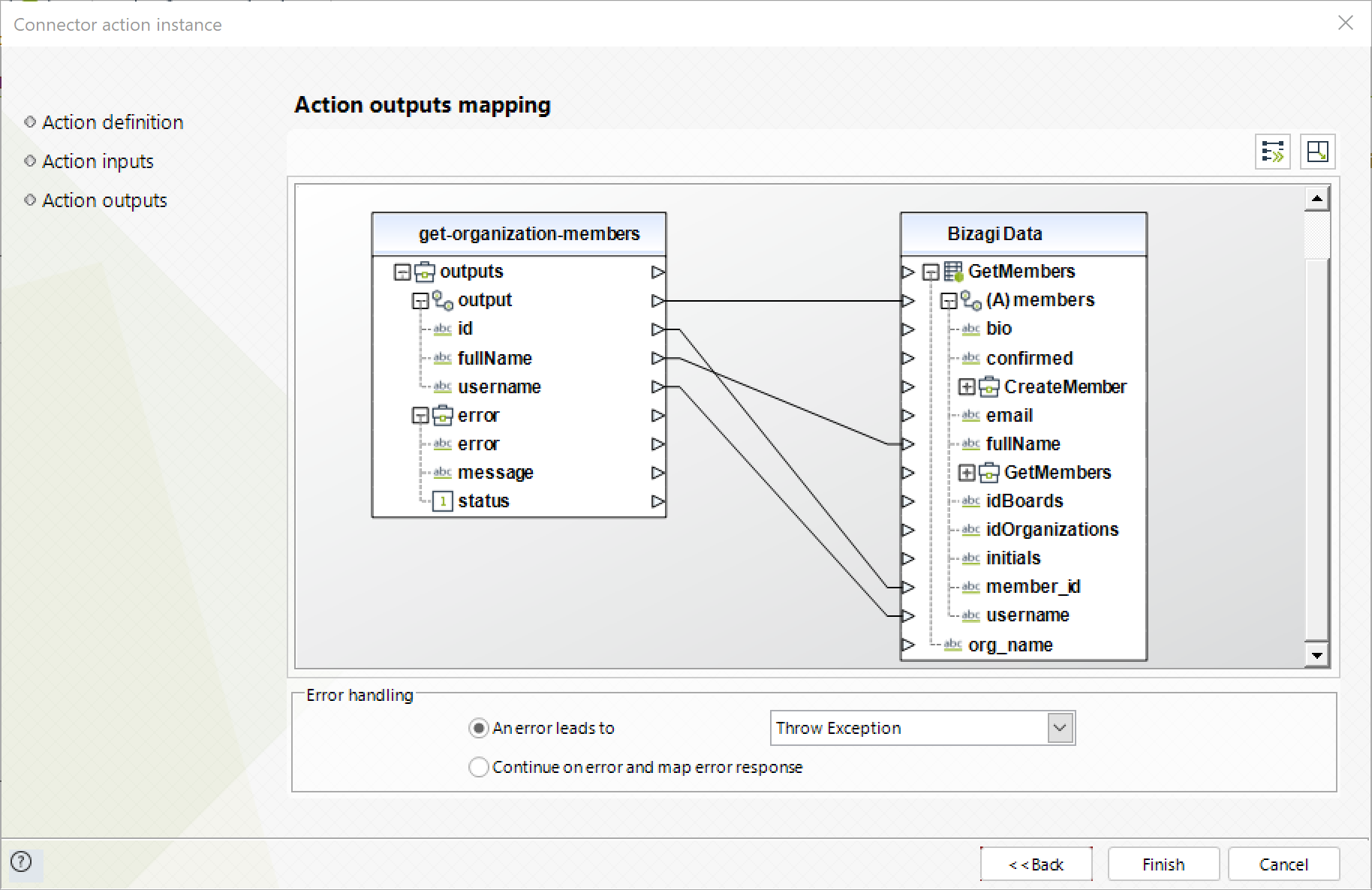Select the source fullName field under output
The image size is (1372, 890).
495,359
